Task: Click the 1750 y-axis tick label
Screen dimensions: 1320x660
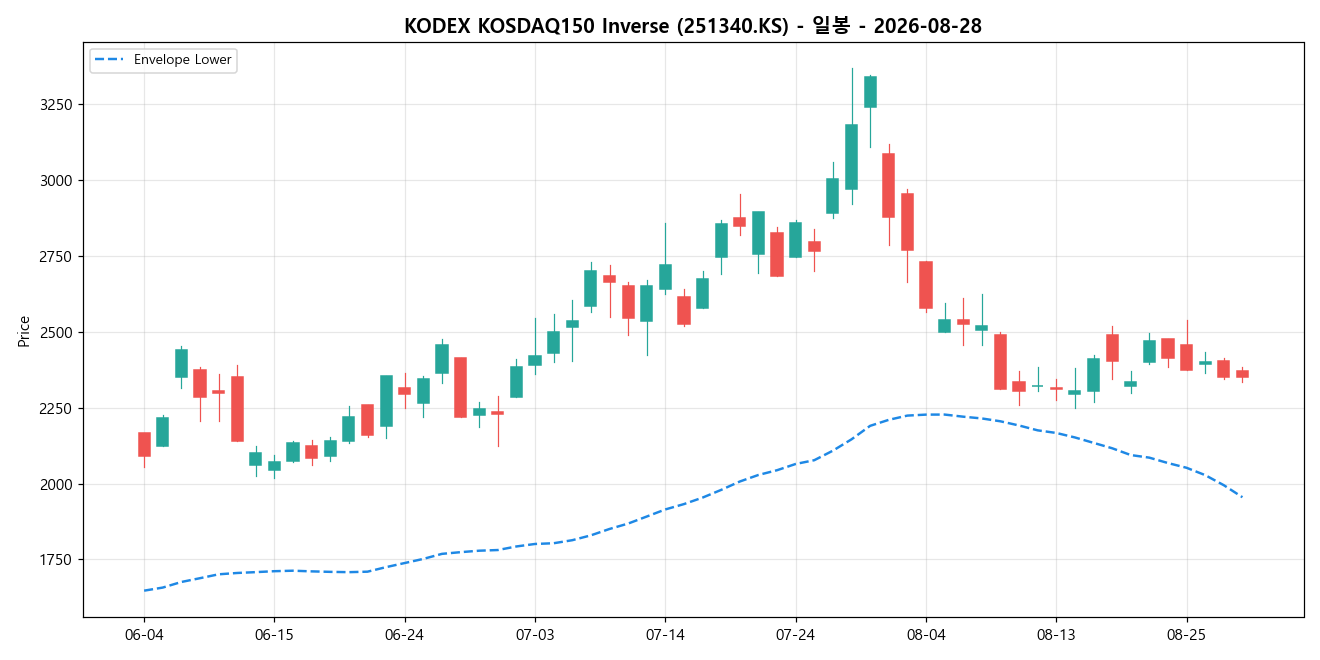Action: point(56,561)
